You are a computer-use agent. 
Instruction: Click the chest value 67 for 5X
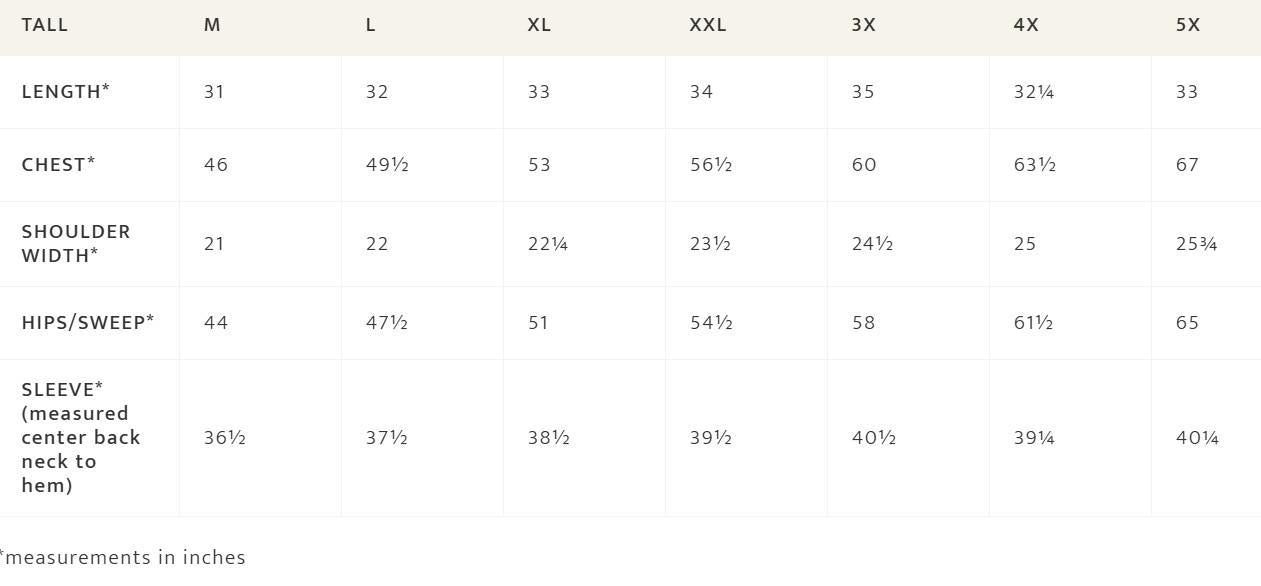pos(1187,165)
